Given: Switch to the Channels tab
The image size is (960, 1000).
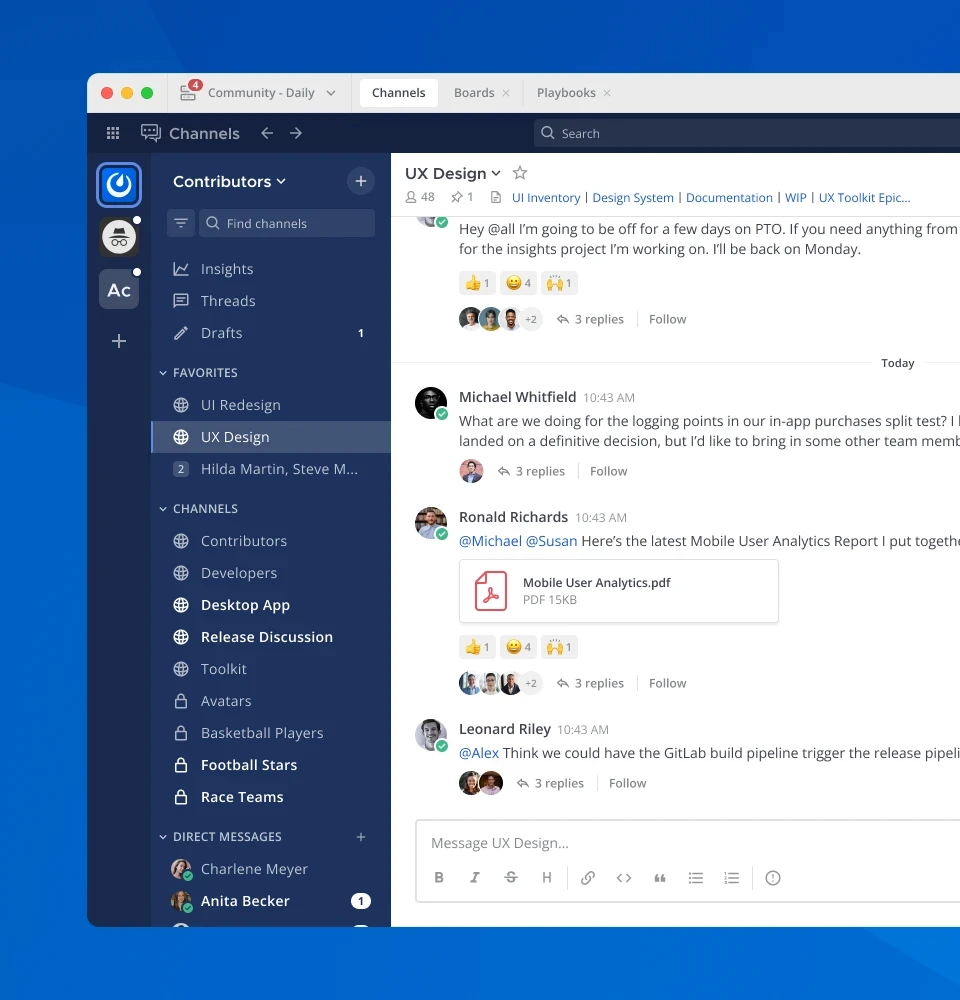Looking at the screenshot, I should point(399,92).
